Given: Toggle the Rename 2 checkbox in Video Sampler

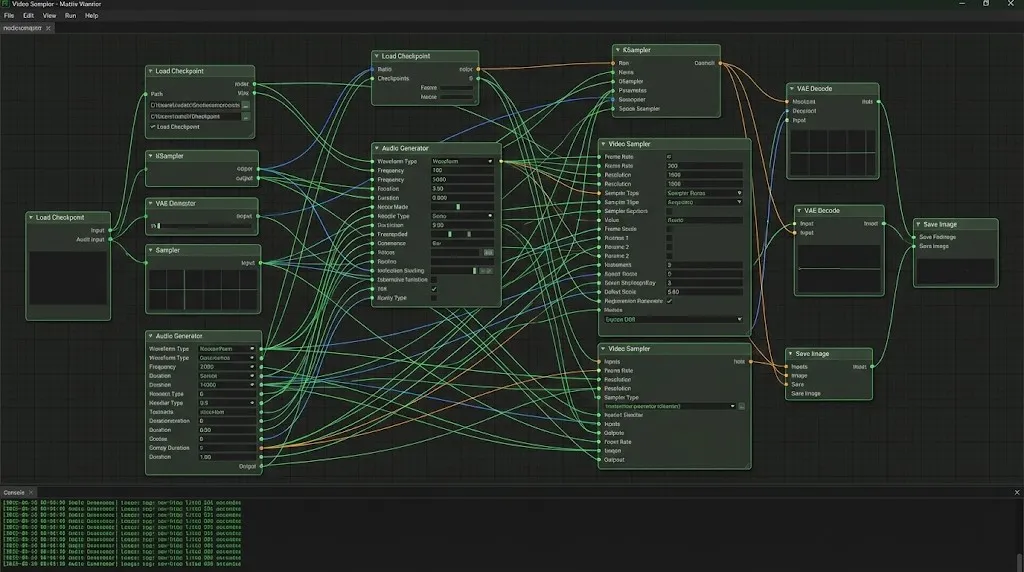Looking at the screenshot, I should tap(669, 247).
